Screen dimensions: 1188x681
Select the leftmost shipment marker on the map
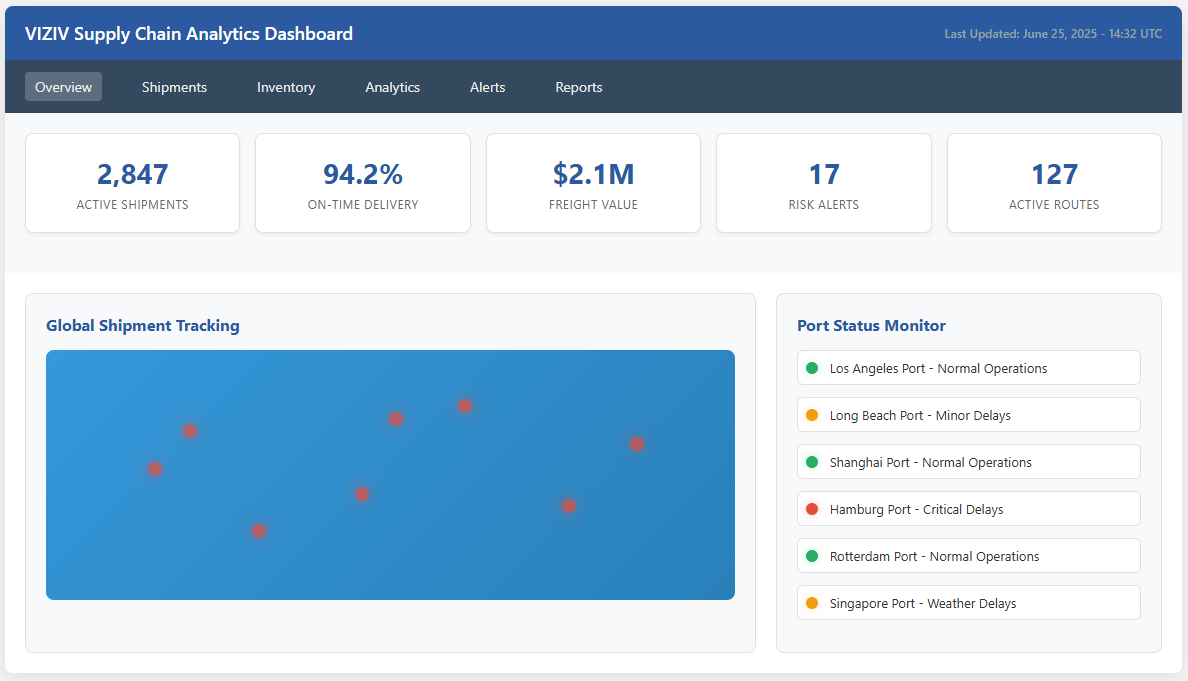(155, 469)
